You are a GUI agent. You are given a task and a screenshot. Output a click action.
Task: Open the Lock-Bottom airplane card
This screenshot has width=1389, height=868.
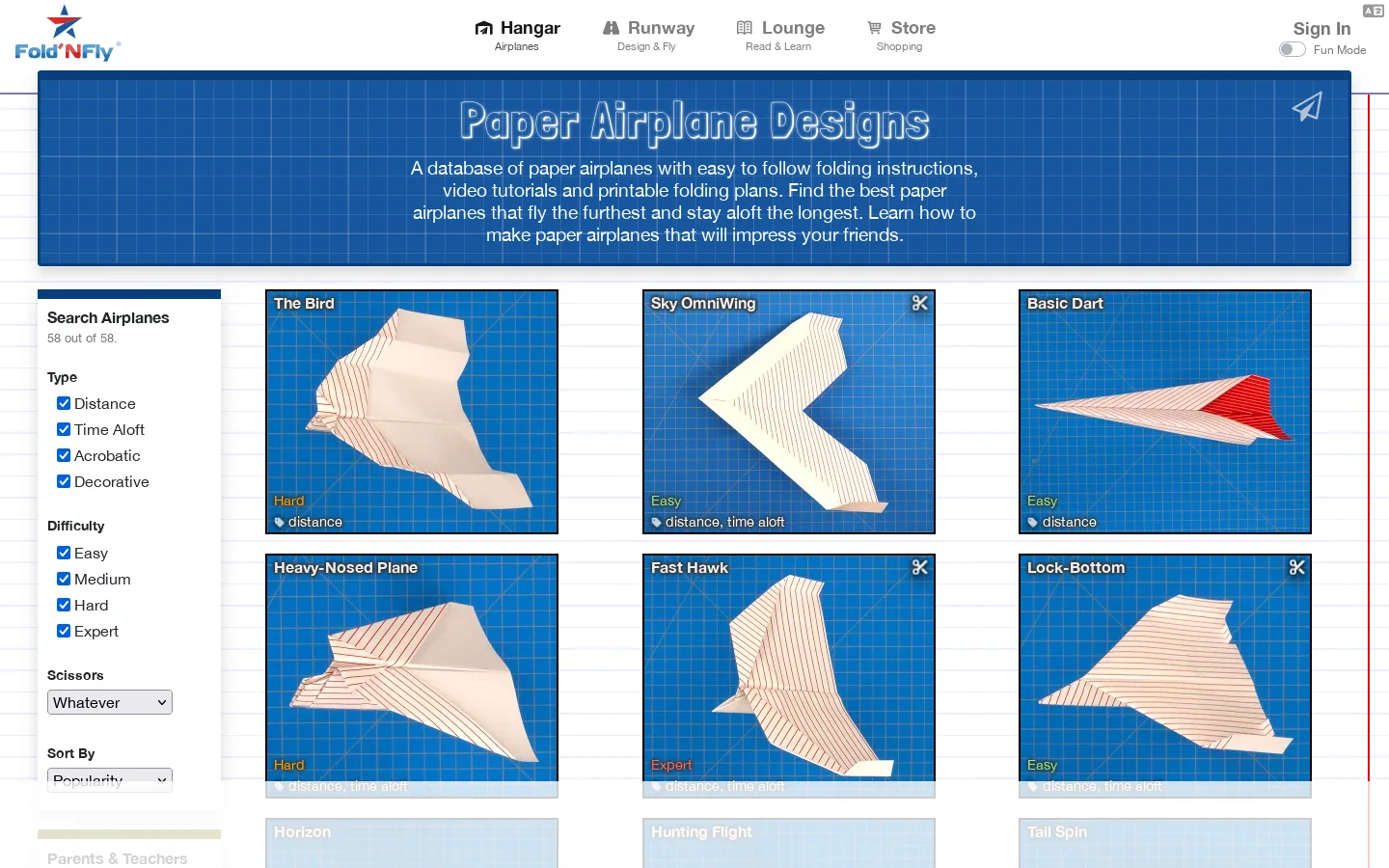[1165, 676]
